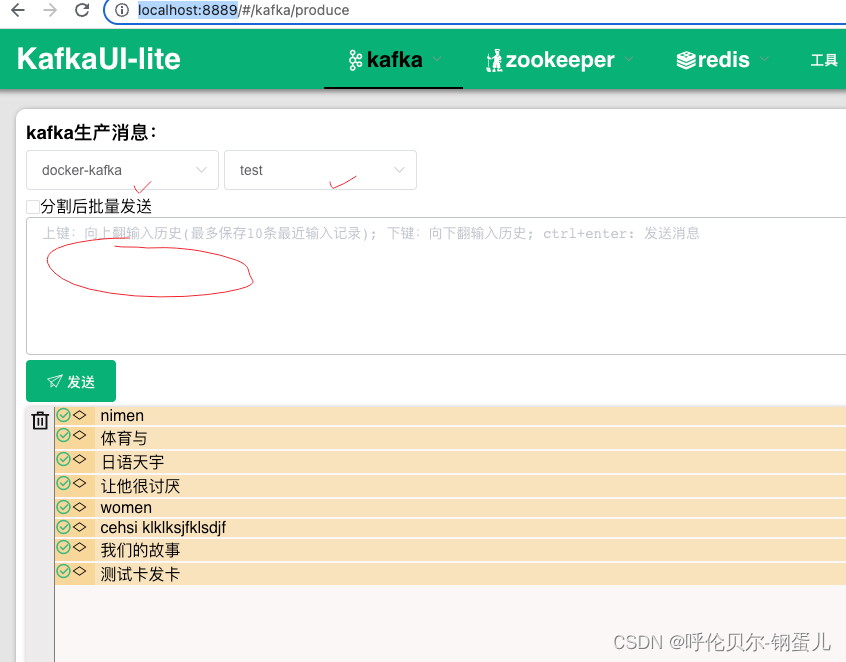Click the browser back arrow
This screenshot has width=846, height=662.
(18, 10)
